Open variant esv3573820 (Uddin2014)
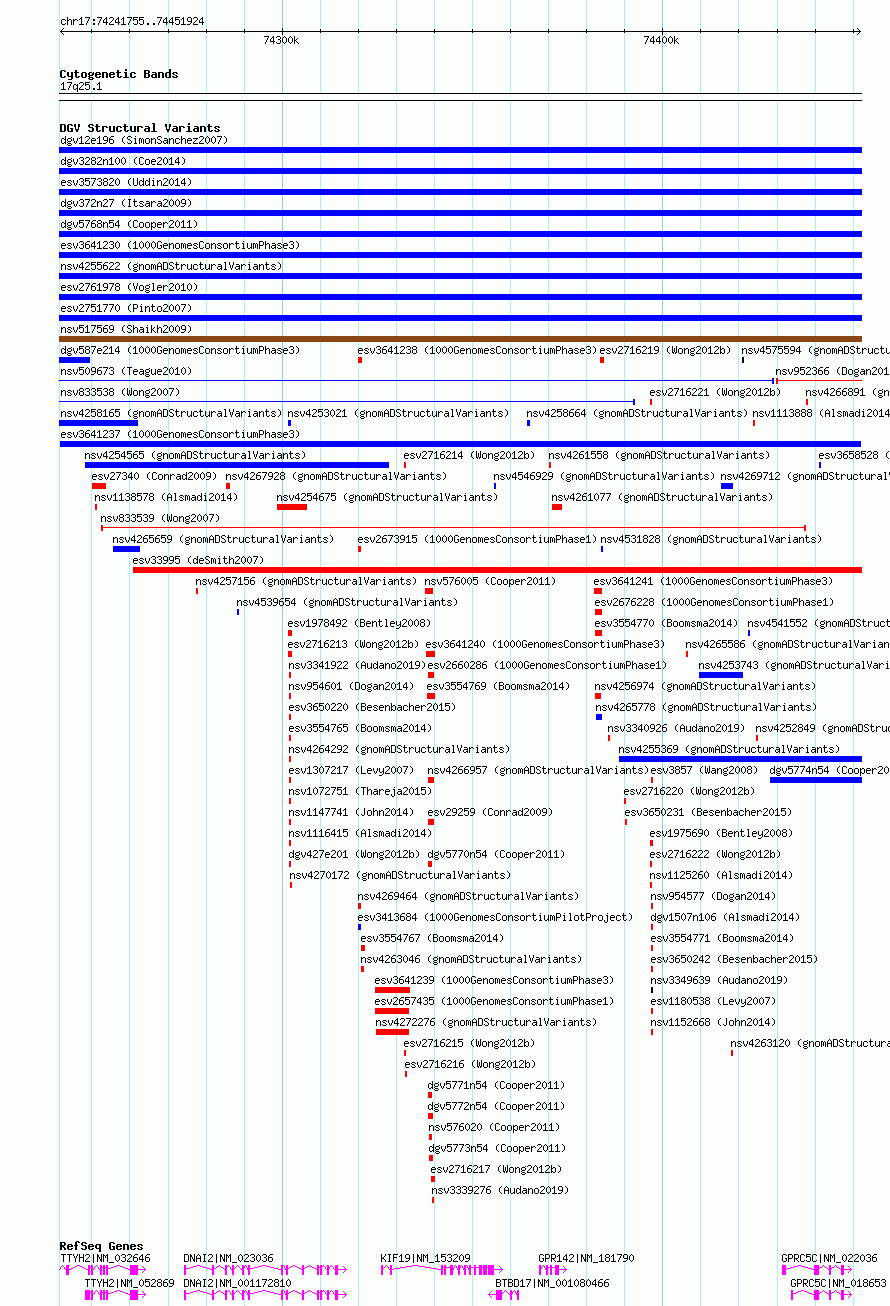 tap(126, 182)
